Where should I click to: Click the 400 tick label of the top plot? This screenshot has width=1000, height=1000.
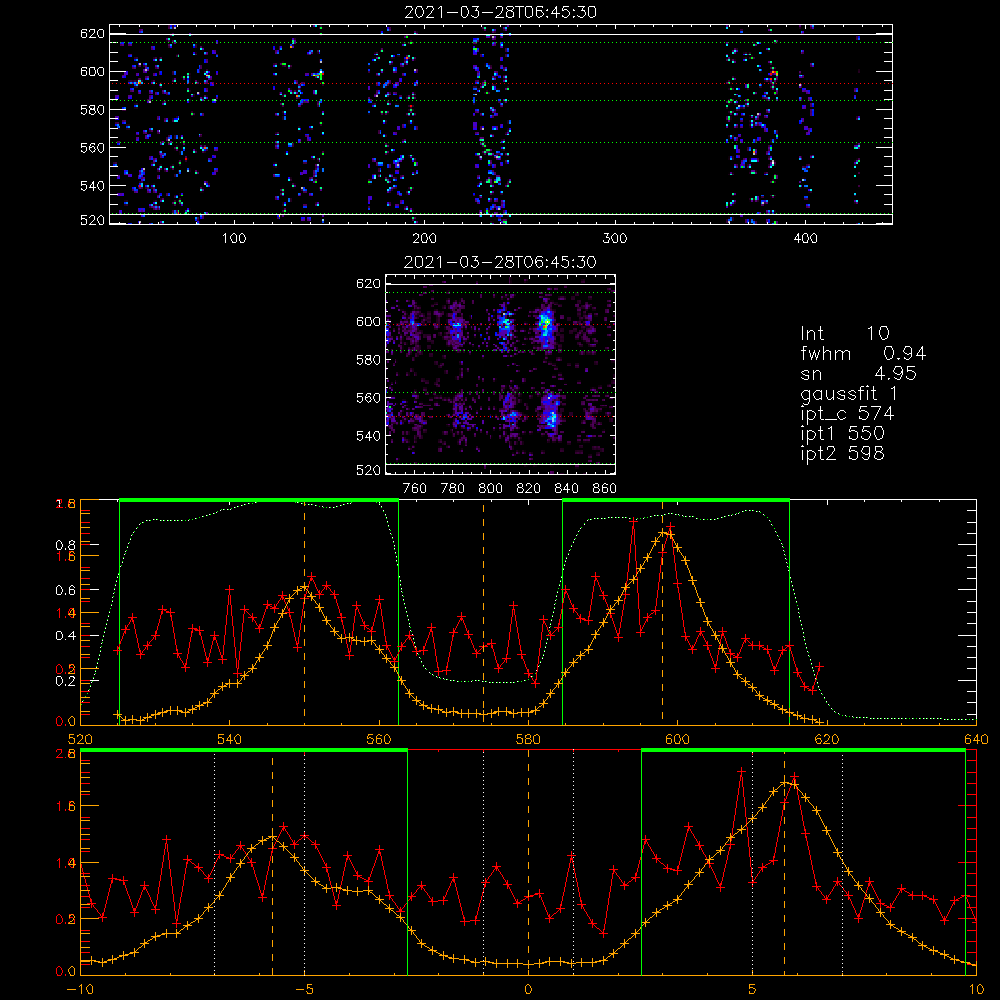click(805, 239)
